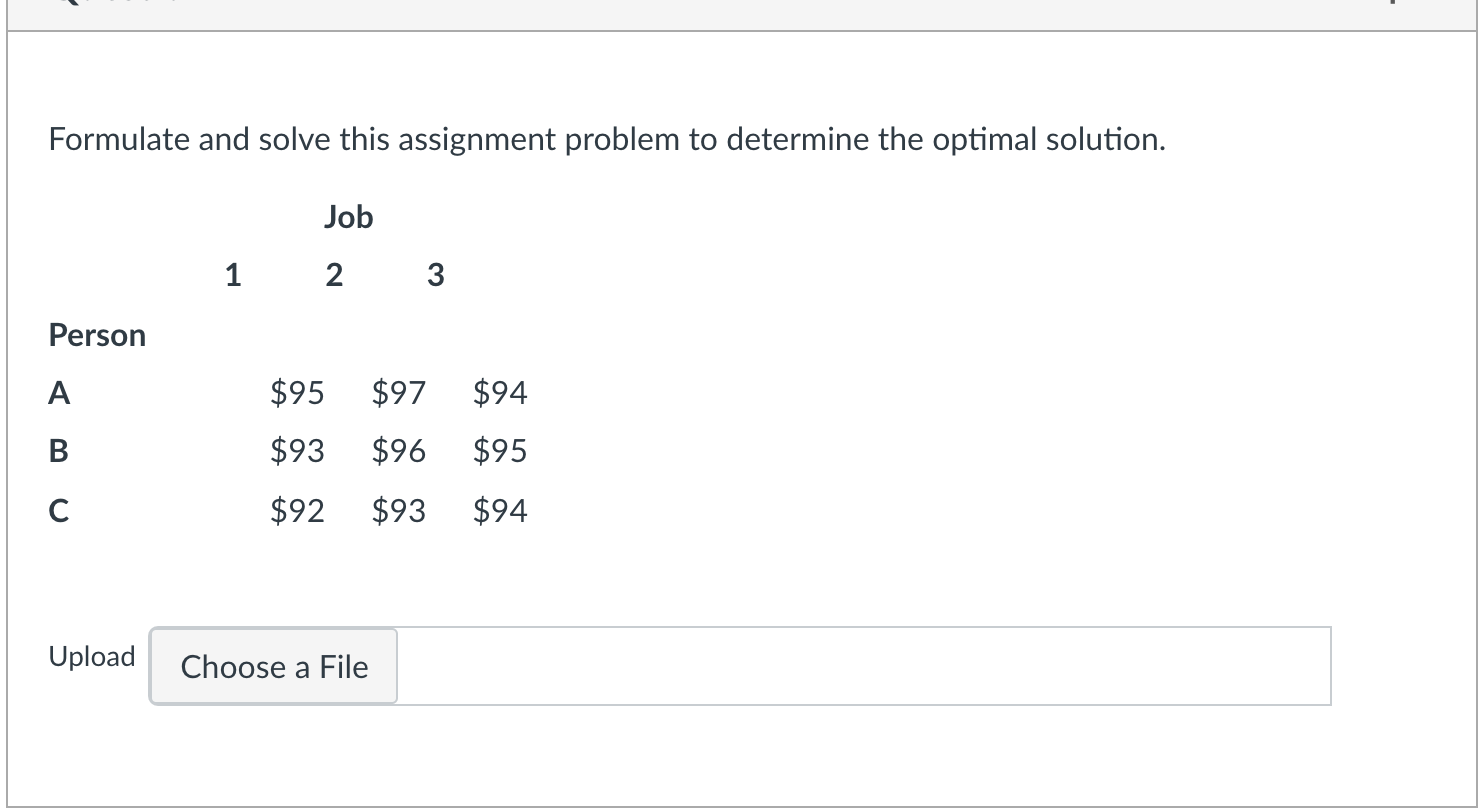Select the Job 1 column number
This screenshot has width=1480, height=810.
pos(232,275)
